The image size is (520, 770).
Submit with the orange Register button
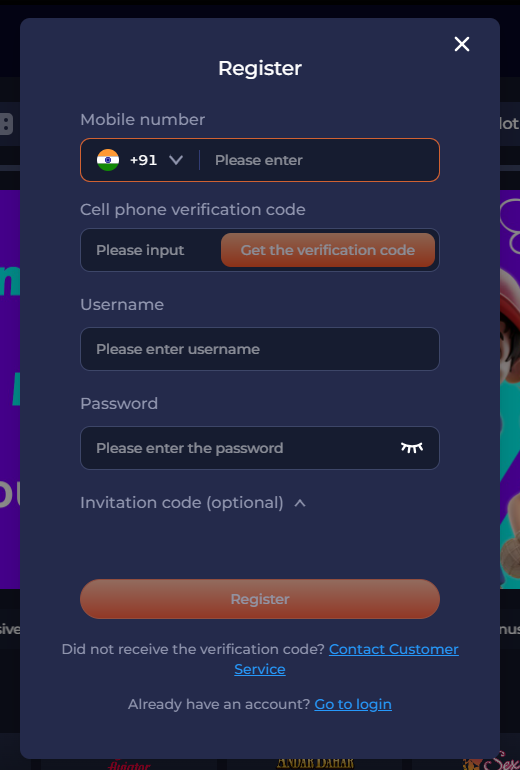[x=260, y=599]
